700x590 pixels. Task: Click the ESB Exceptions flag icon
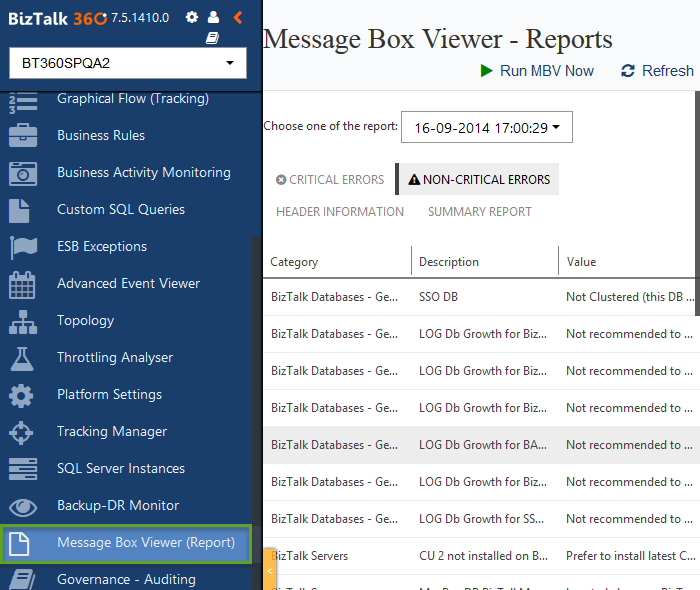click(x=22, y=247)
